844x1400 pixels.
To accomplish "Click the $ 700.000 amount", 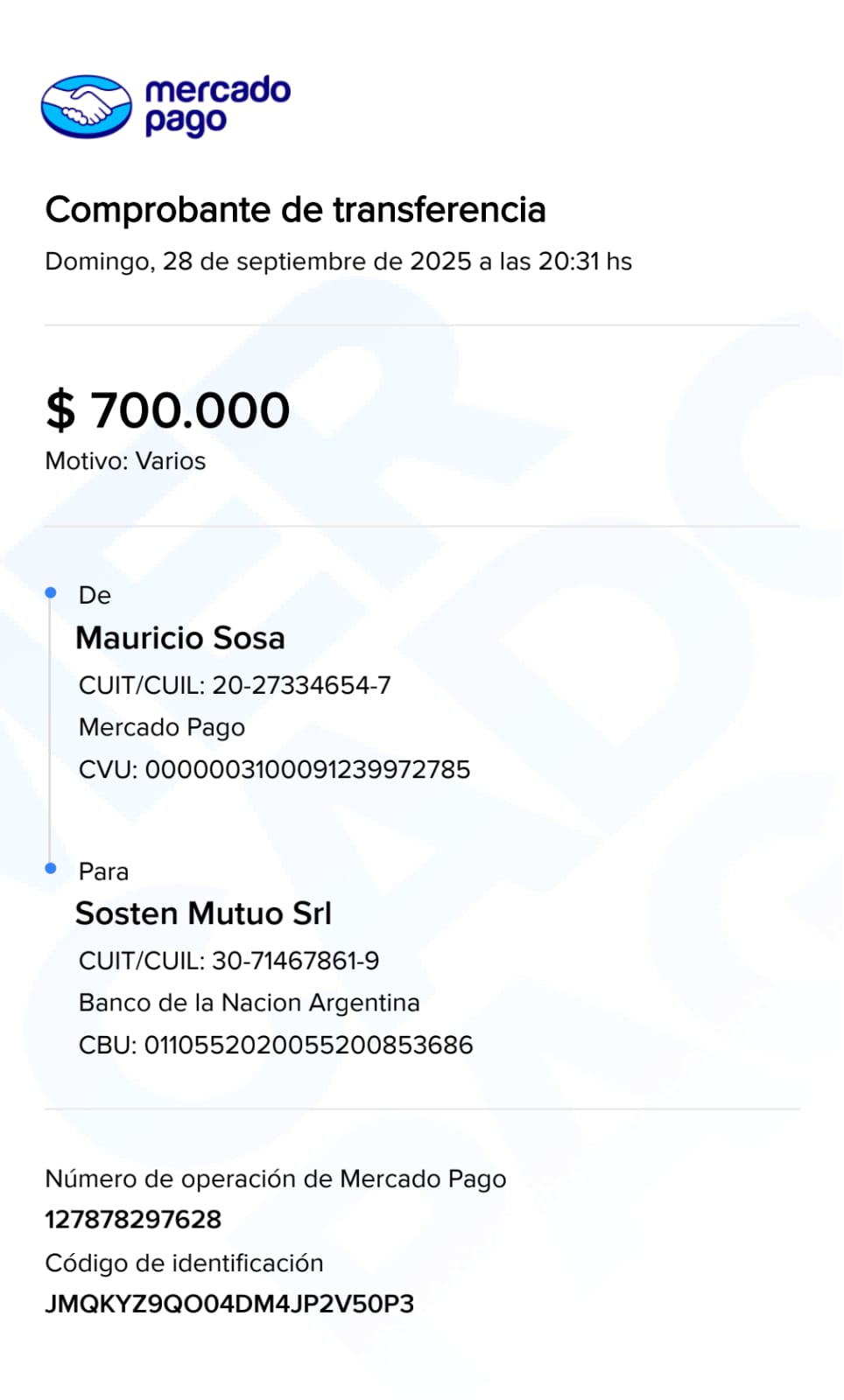I will [x=167, y=409].
